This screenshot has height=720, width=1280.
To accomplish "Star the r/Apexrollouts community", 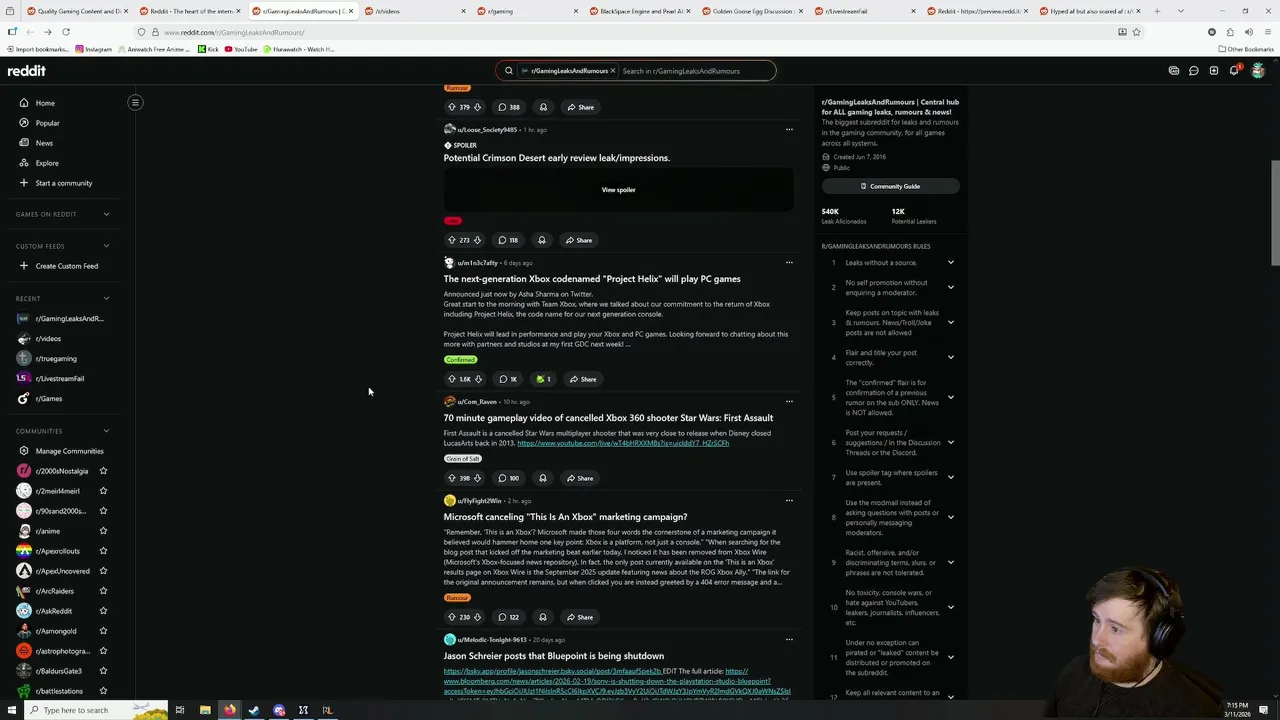I will (x=103, y=551).
